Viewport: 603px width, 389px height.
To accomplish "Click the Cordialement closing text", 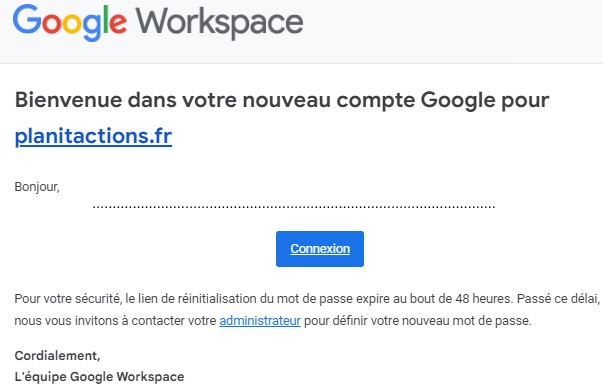I will point(57,356).
